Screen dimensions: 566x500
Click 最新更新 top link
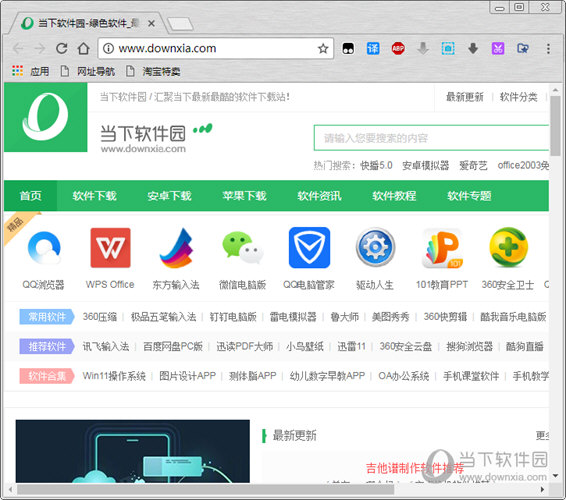[465, 97]
